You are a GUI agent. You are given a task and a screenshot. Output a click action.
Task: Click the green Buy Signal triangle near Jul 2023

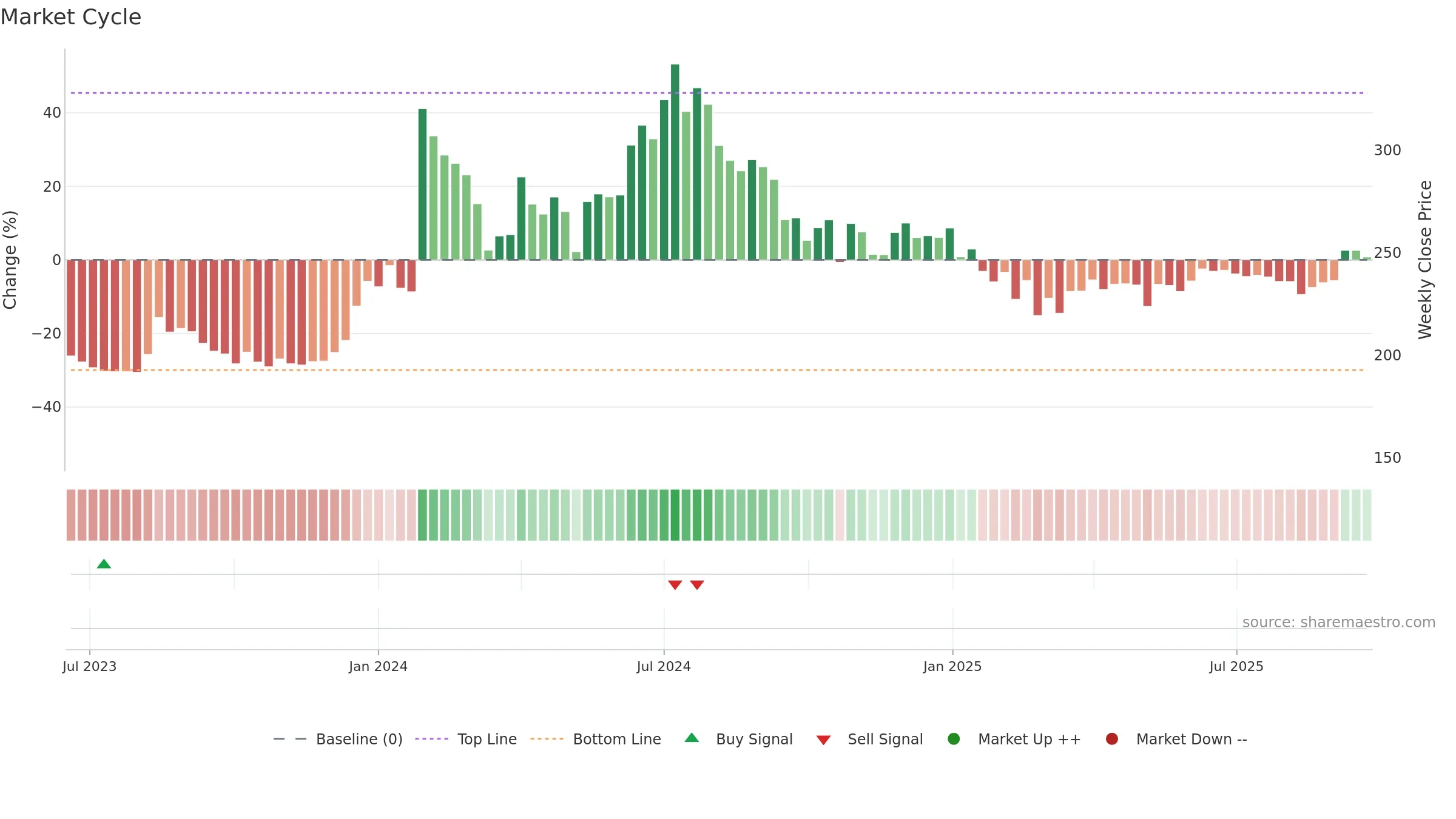[x=104, y=564]
